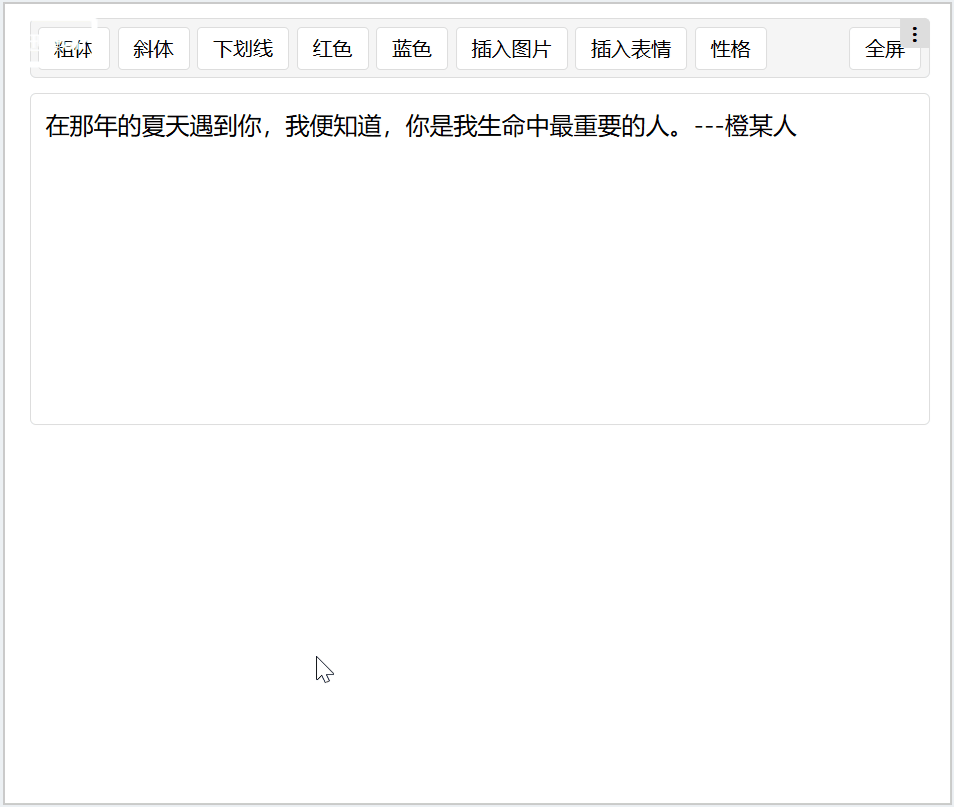Click the 性格 toolbar button
954x807 pixels.
(730, 48)
